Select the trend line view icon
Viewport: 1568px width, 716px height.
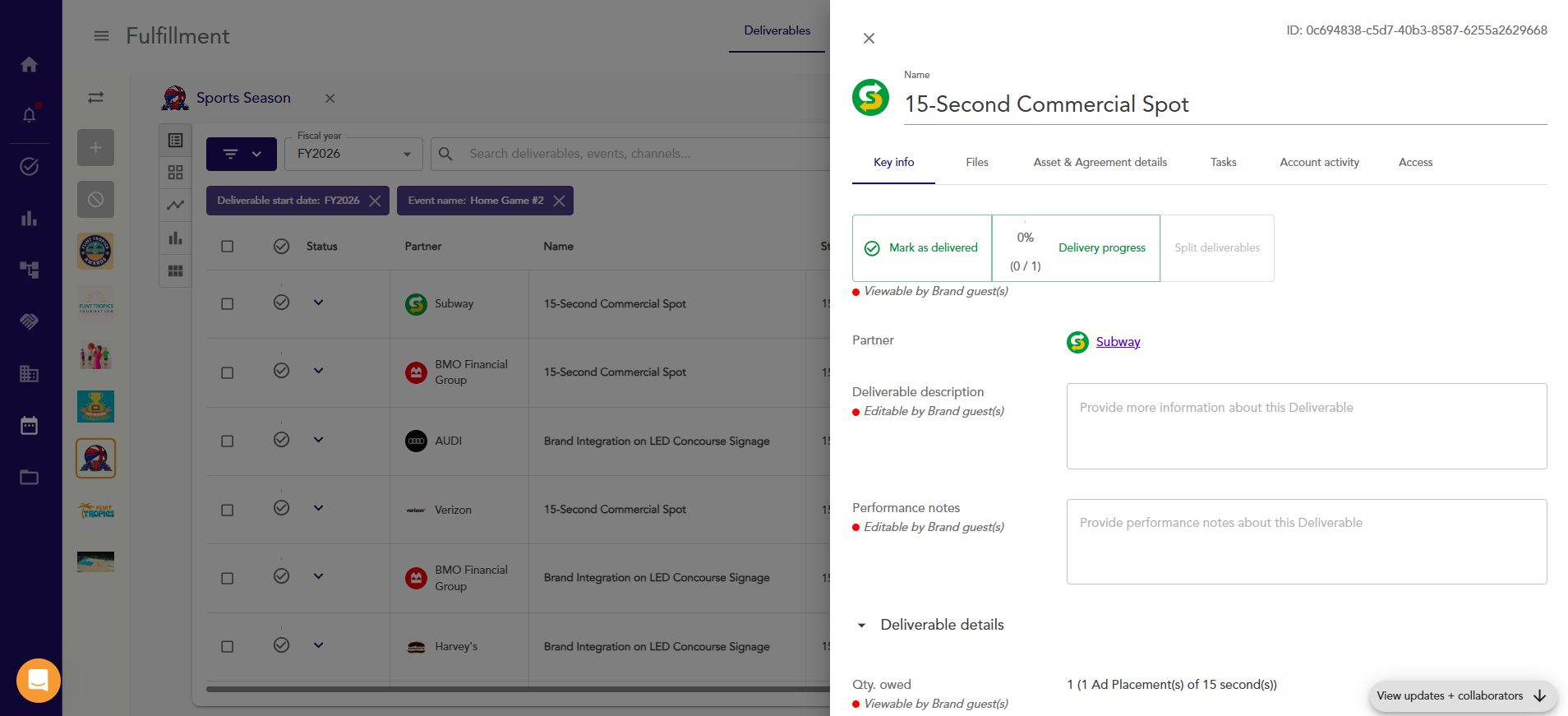(176, 206)
